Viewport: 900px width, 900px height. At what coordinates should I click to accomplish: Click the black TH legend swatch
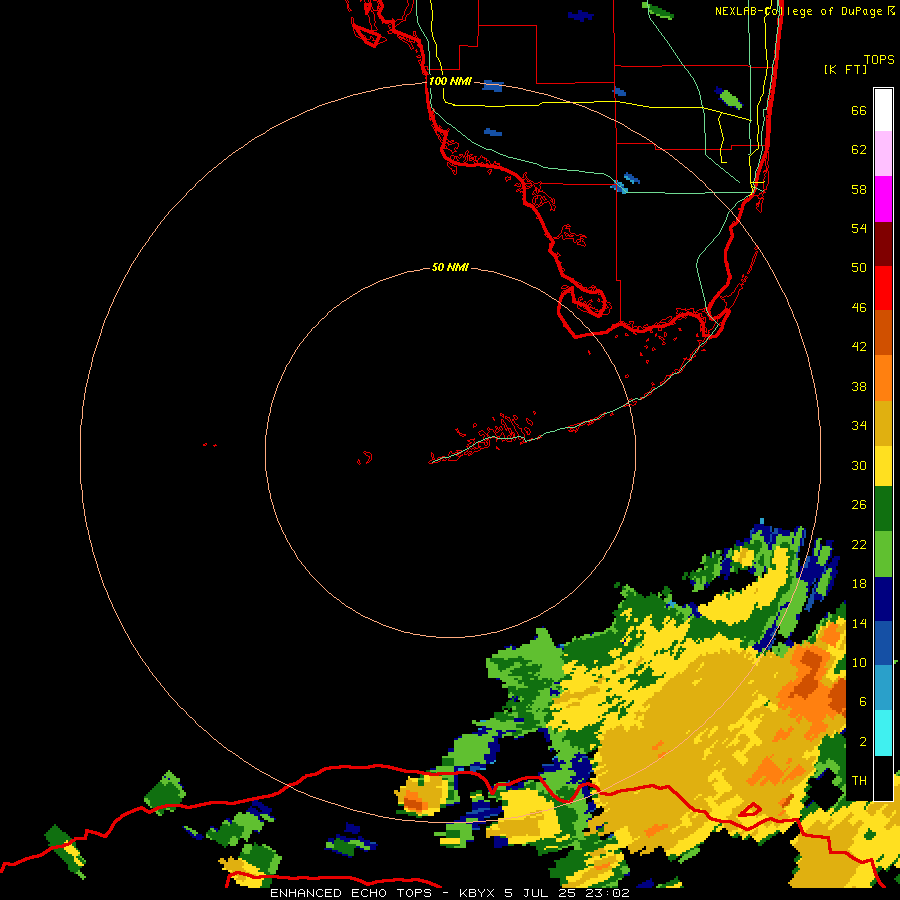click(883, 778)
